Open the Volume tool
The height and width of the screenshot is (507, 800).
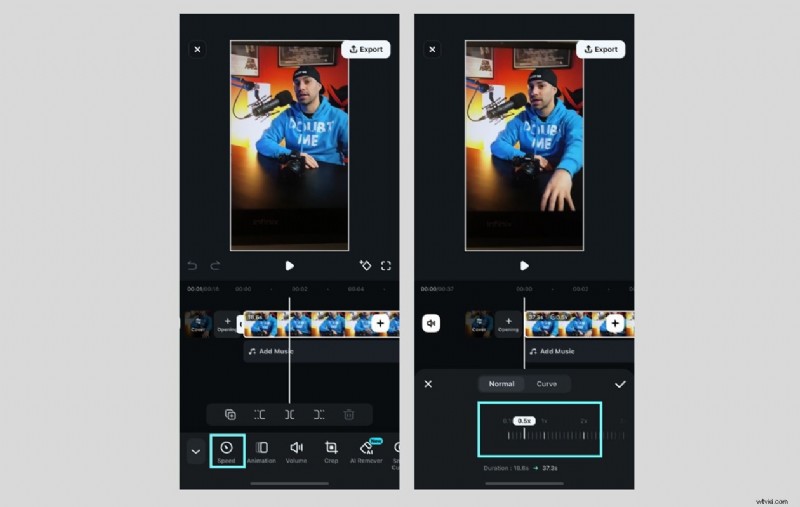(296, 449)
